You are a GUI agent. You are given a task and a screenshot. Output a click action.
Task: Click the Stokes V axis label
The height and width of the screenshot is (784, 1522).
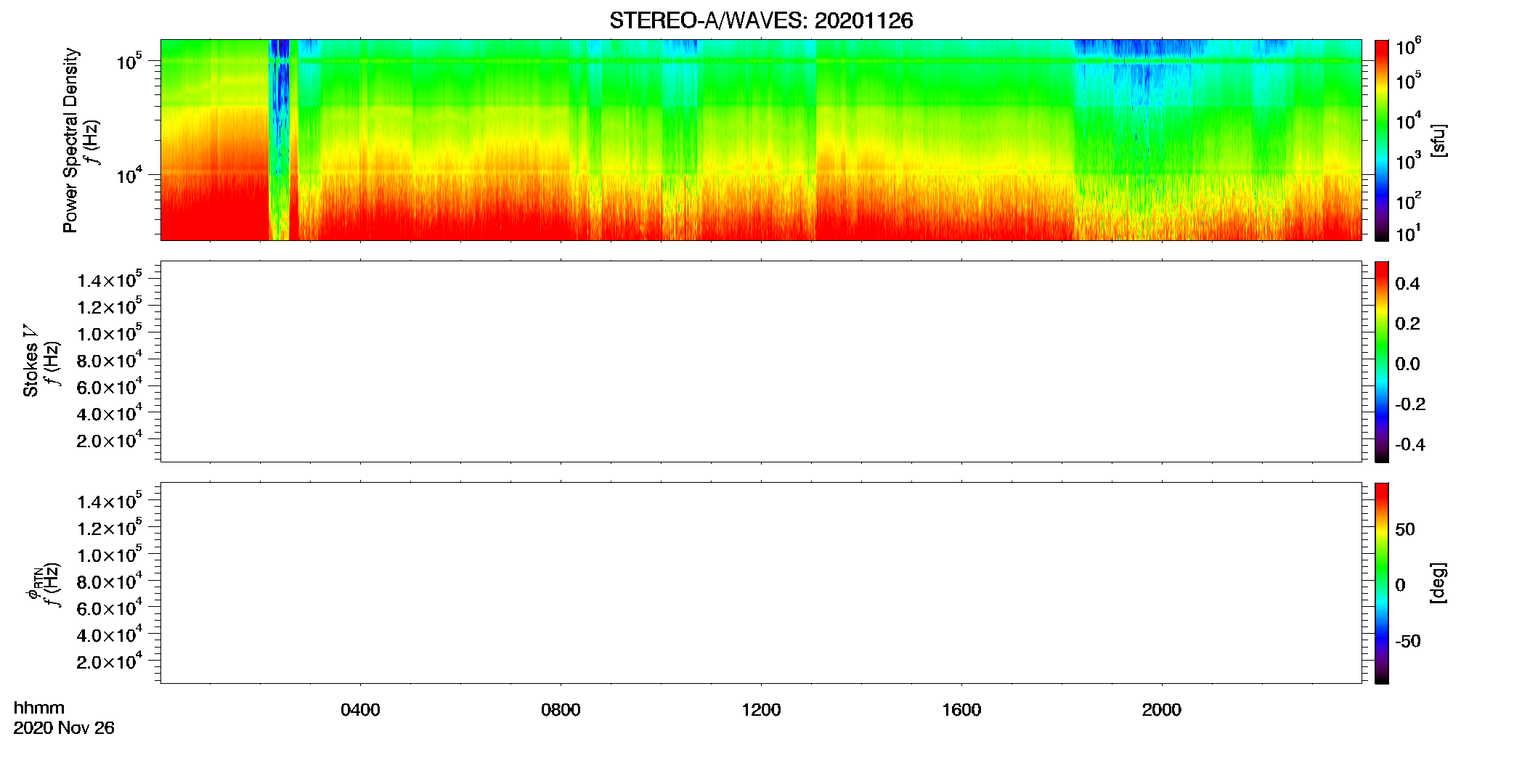pyautogui.click(x=30, y=362)
